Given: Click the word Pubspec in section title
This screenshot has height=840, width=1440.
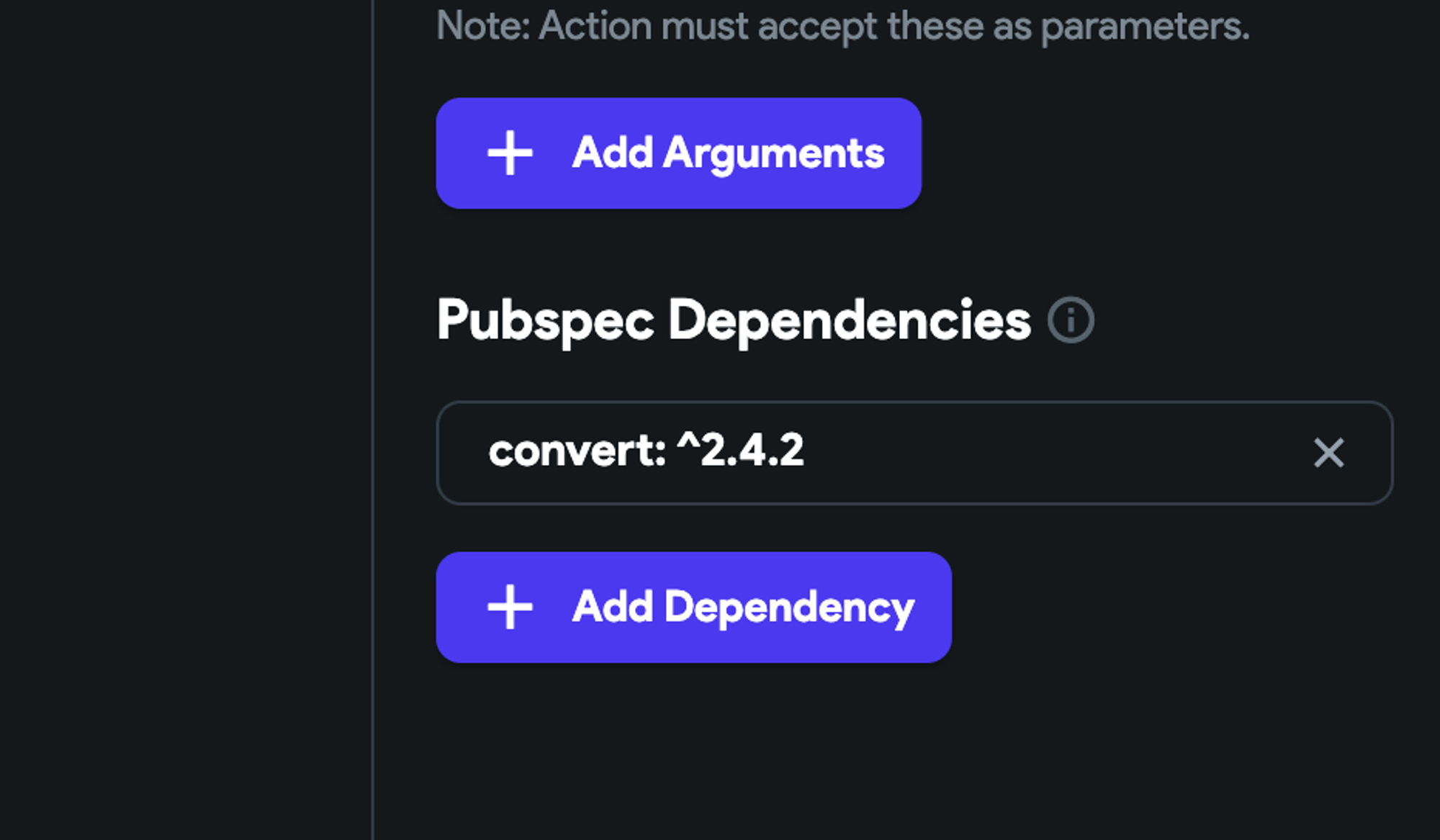Looking at the screenshot, I should [545, 320].
